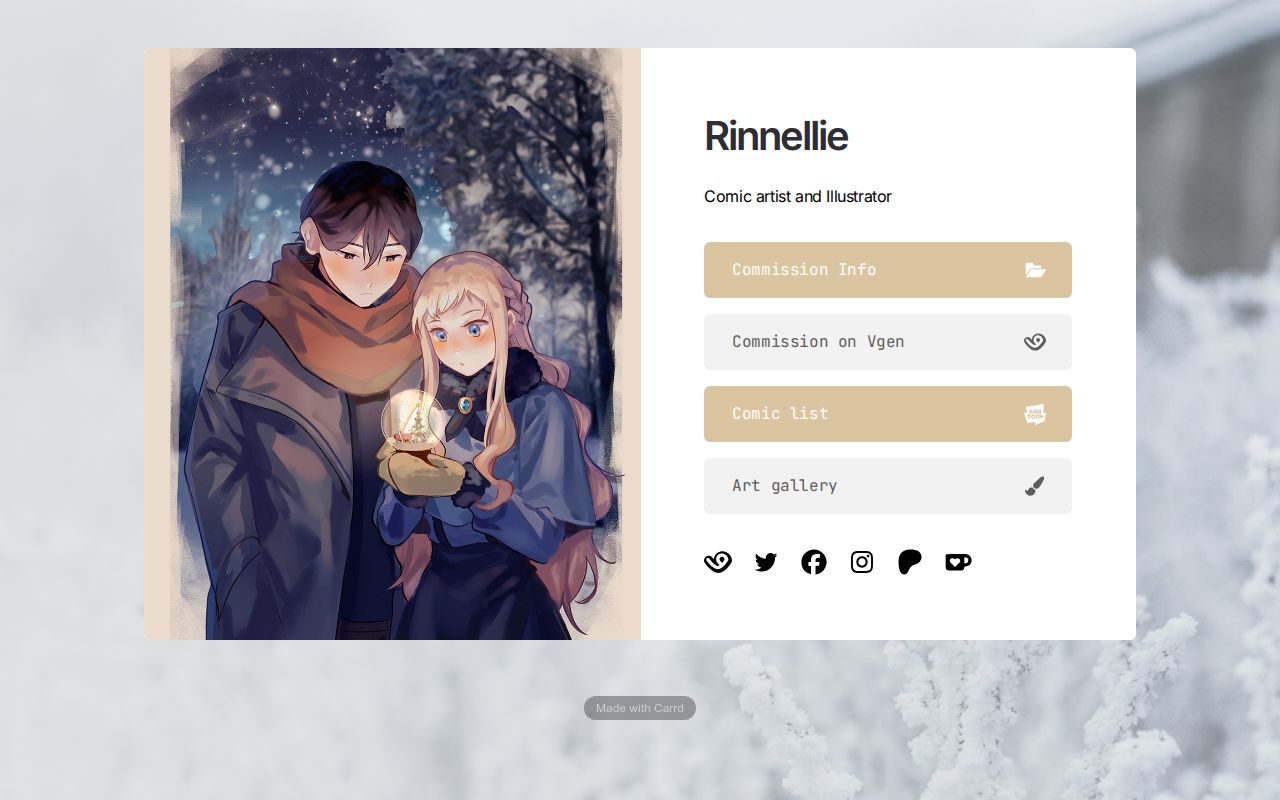
Task: Open the Vgen social icon link
Action: tap(718, 562)
